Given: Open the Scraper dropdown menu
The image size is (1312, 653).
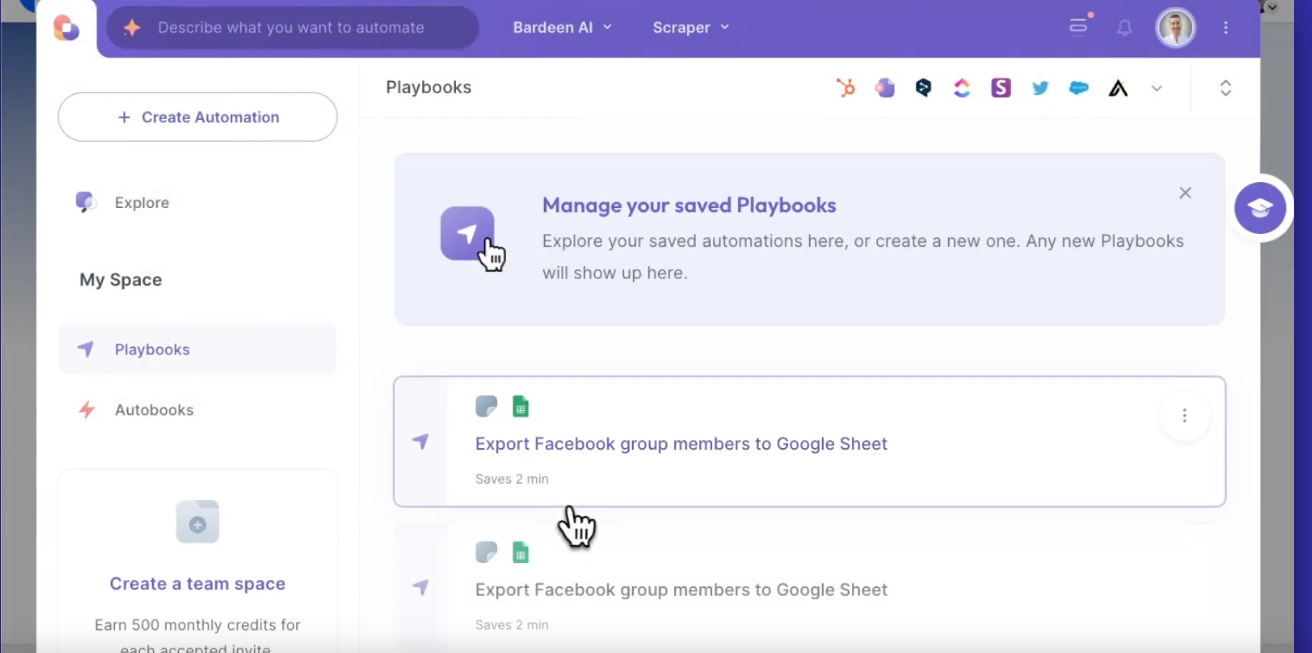Looking at the screenshot, I should click(x=691, y=27).
